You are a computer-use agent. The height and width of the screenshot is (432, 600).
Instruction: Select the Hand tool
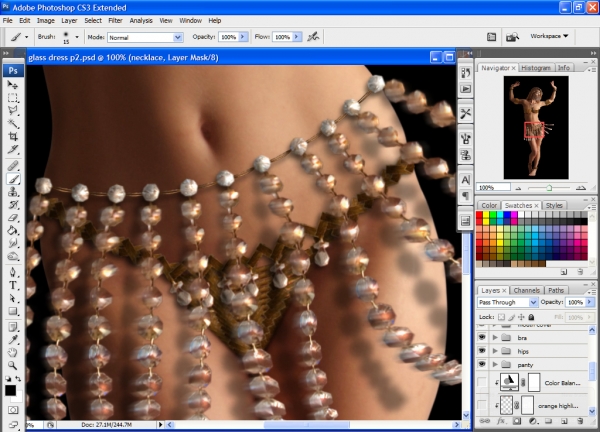(13, 353)
